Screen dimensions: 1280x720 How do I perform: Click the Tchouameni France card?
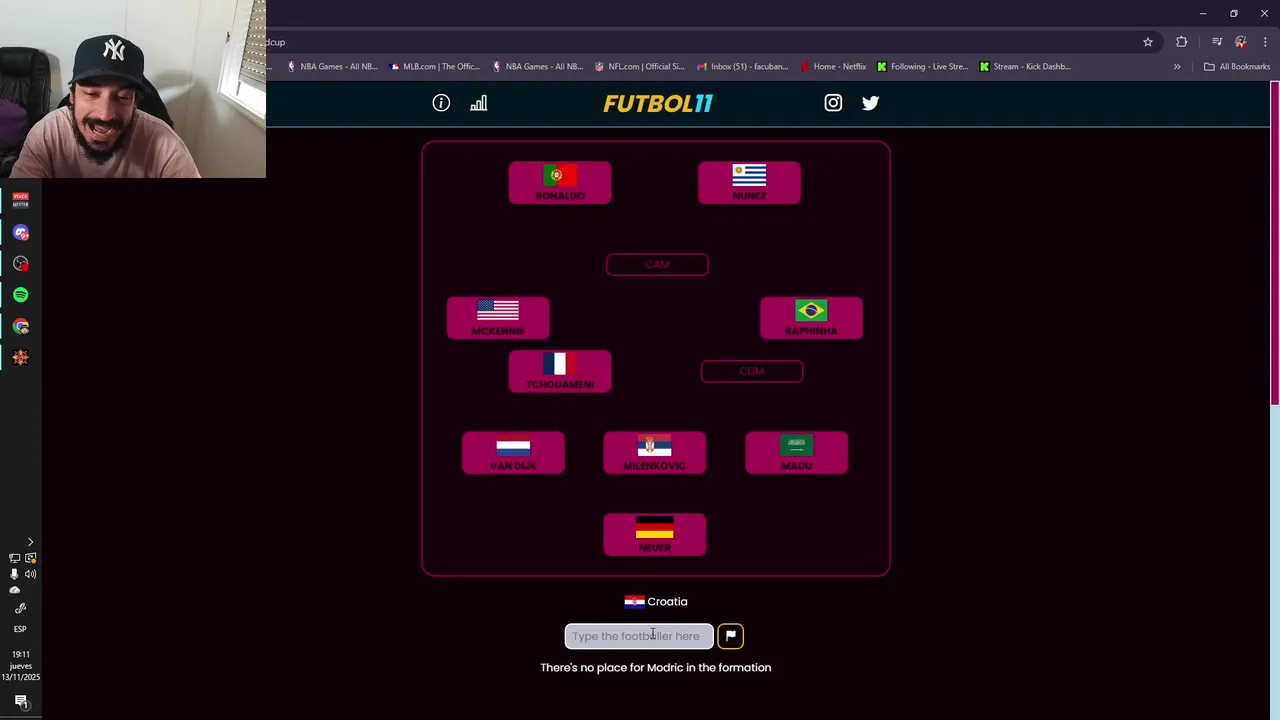tap(560, 371)
